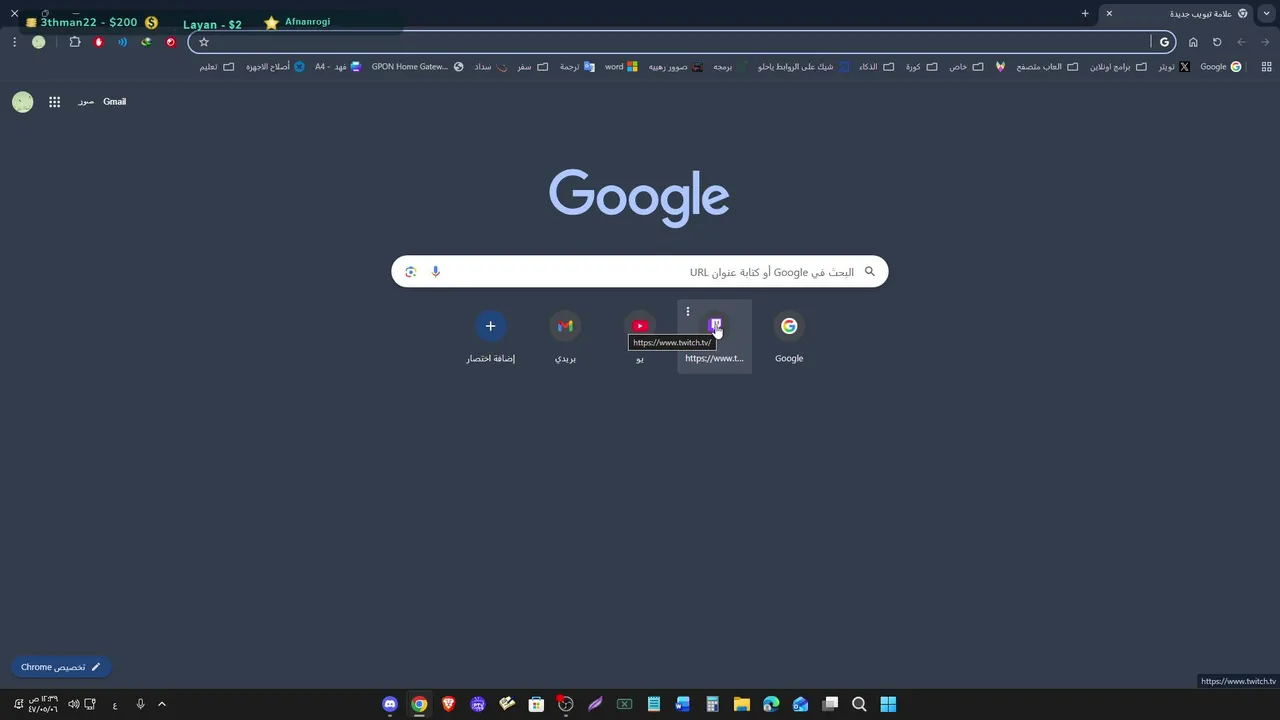
Task: Open the Extensions puzzle icon
Action: tap(75, 42)
